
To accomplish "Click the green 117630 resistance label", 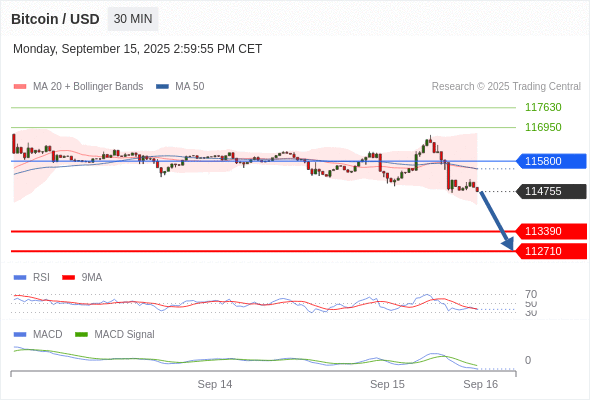I will pyautogui.click(x=543, y=107).
